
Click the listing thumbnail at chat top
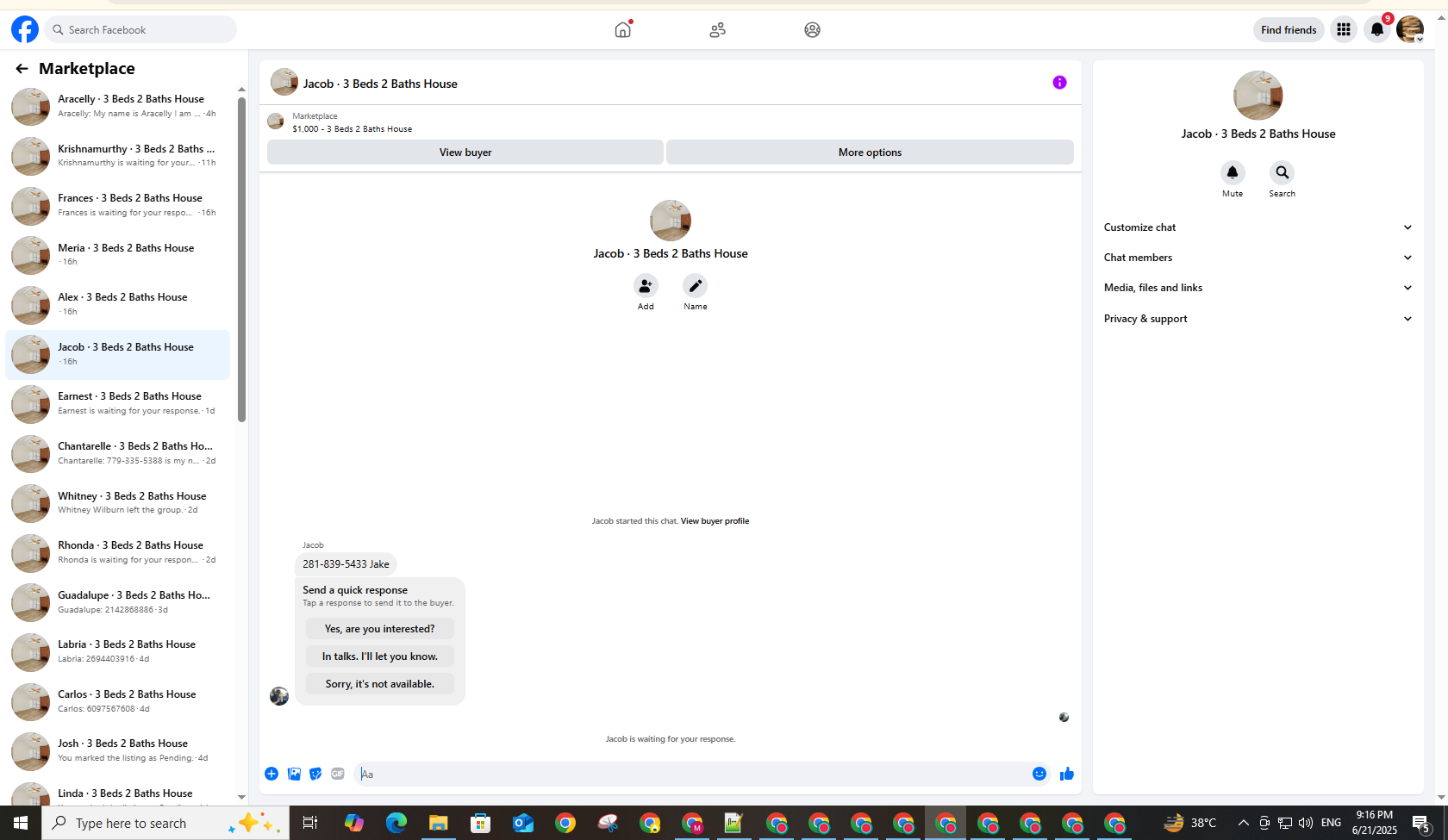click(x=276, y=121)
